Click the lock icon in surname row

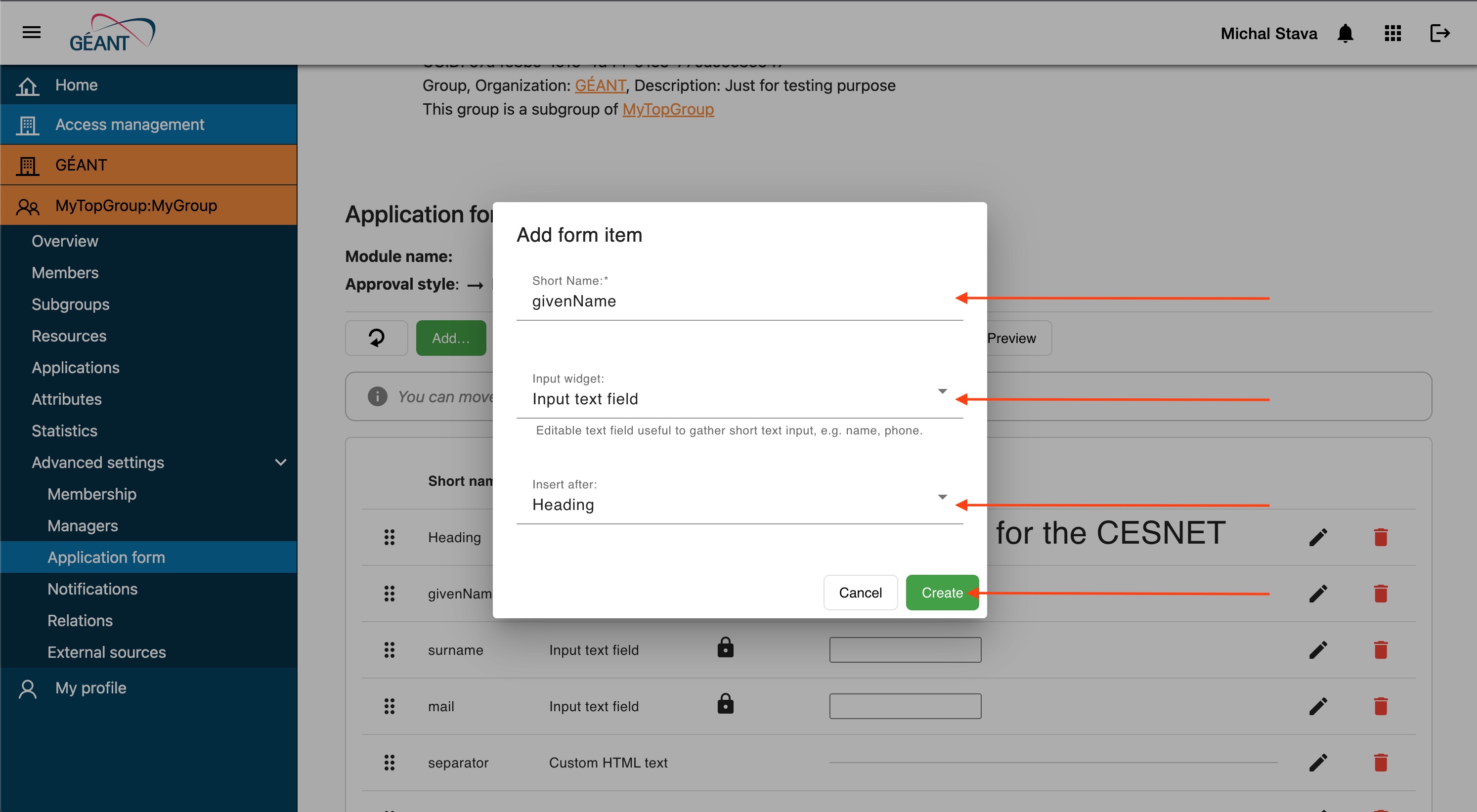pos(725,647)
